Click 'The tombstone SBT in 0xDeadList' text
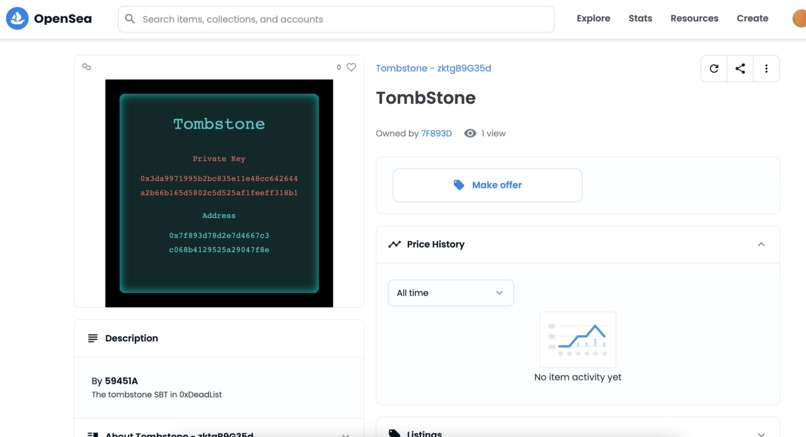Screen dimensions: 806x437 157,395
